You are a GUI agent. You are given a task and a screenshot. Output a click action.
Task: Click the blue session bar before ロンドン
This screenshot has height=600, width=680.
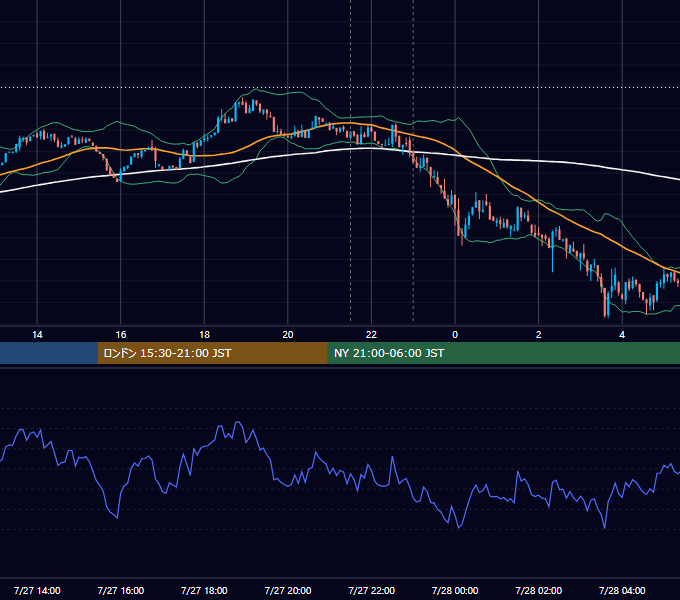pyautogui.click(x=49, y=353)
